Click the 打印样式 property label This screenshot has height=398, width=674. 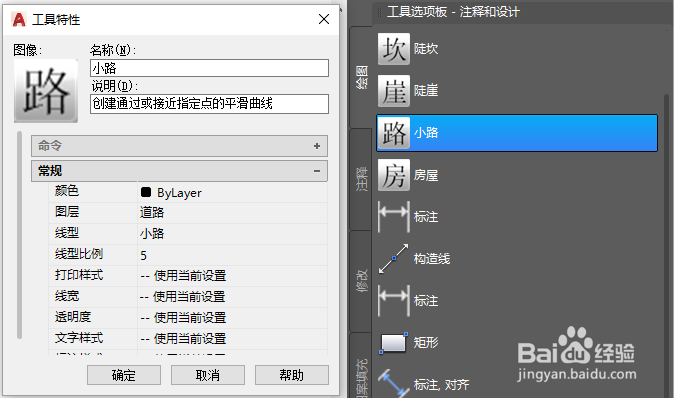tap(79, 275)
